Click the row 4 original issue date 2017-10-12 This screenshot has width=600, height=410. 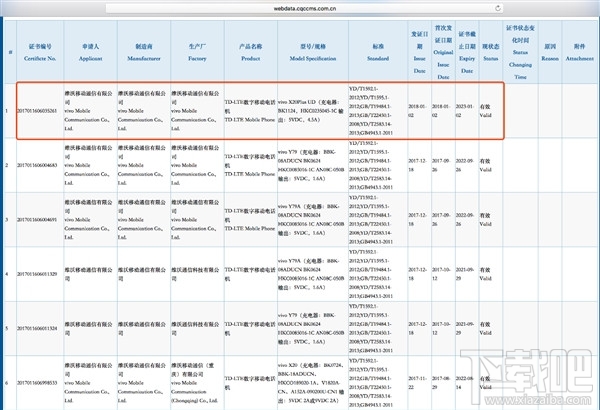[x=442, y=274]
